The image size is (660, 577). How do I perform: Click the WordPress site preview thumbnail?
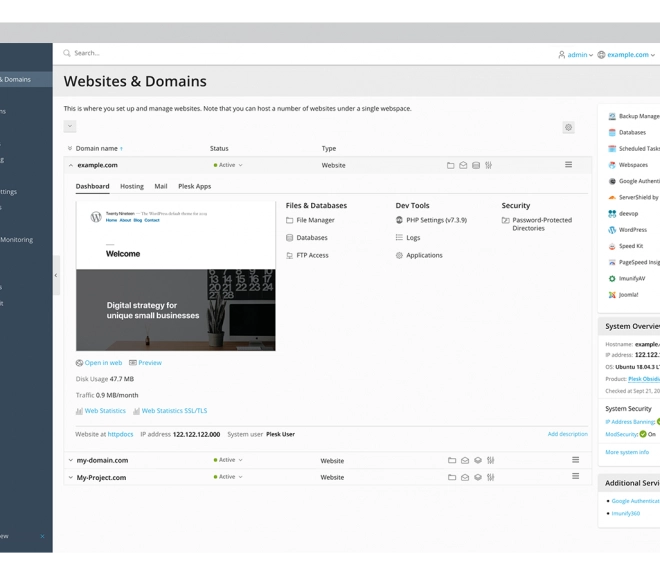(x=176, y=276)
